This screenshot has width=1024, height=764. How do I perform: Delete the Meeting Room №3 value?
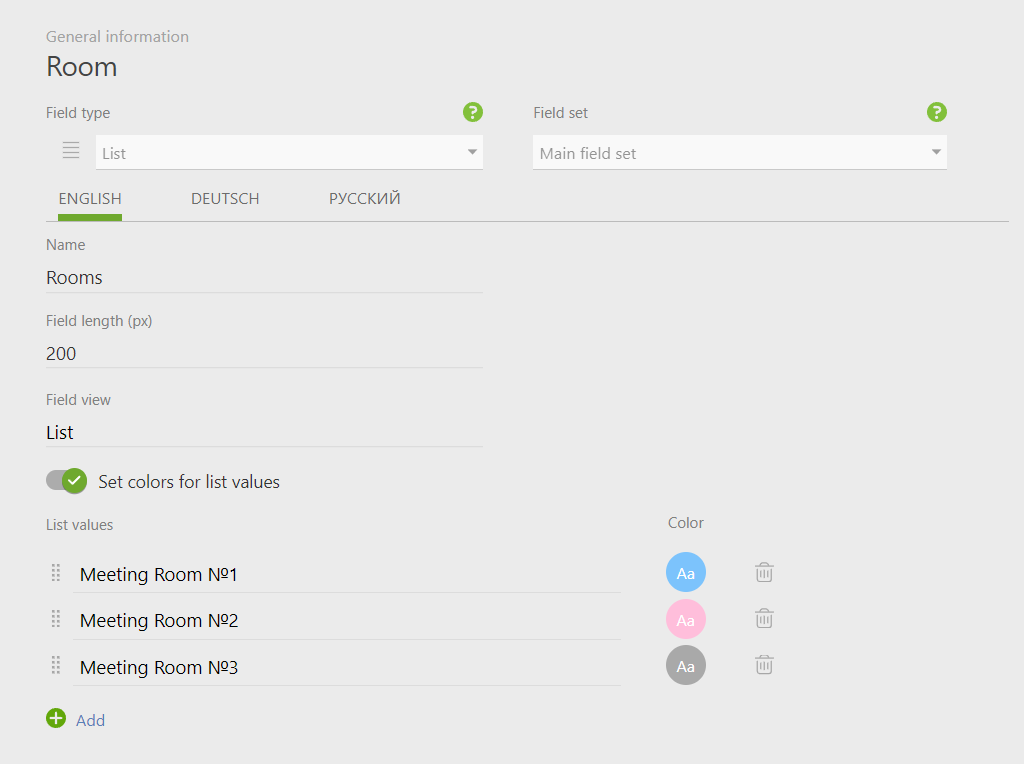pyautogui.click(x=764, y=665)
